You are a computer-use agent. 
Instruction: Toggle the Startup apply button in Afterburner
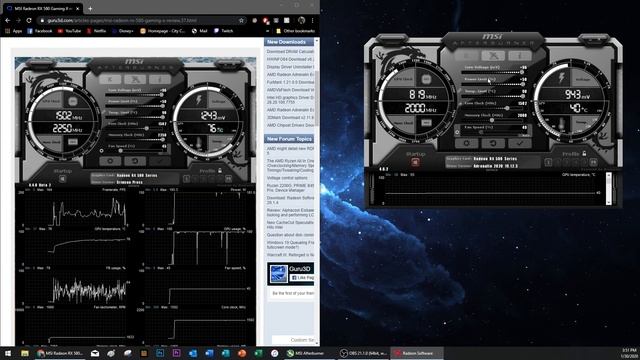point(415,162)
